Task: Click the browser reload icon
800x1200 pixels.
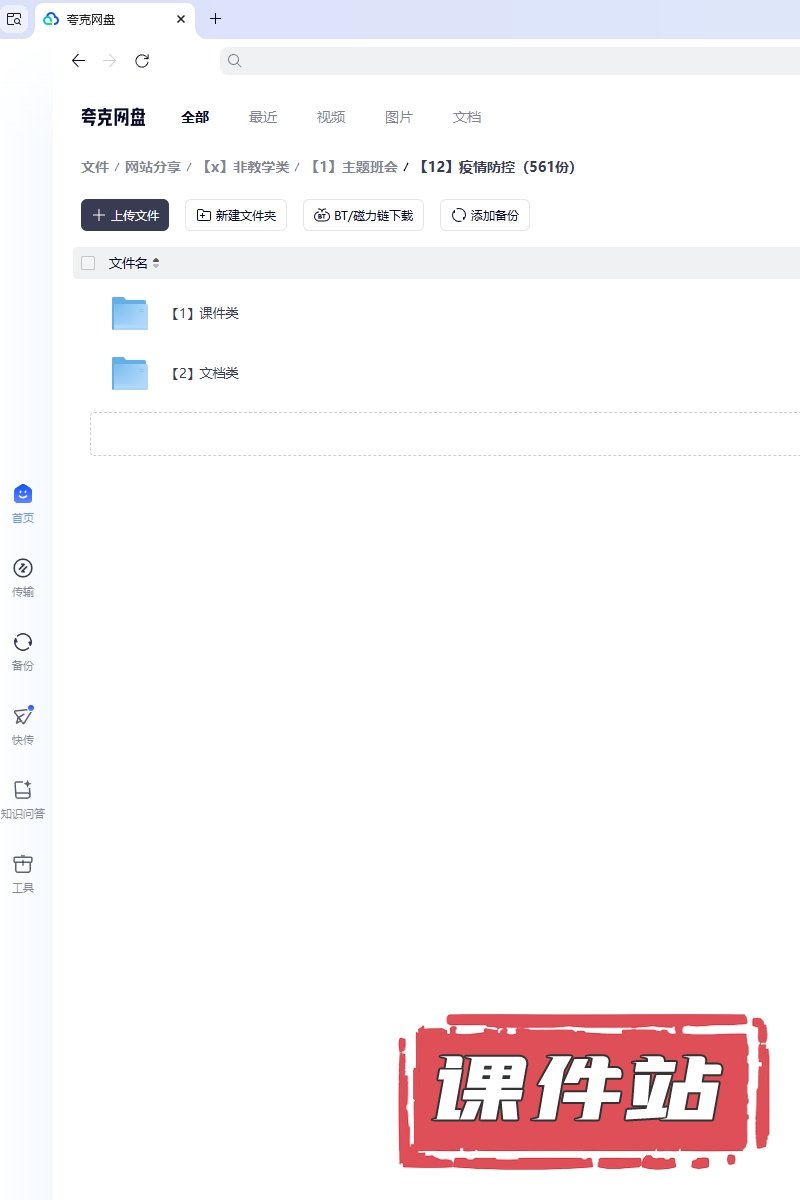Action: click(x=142, y=61)
